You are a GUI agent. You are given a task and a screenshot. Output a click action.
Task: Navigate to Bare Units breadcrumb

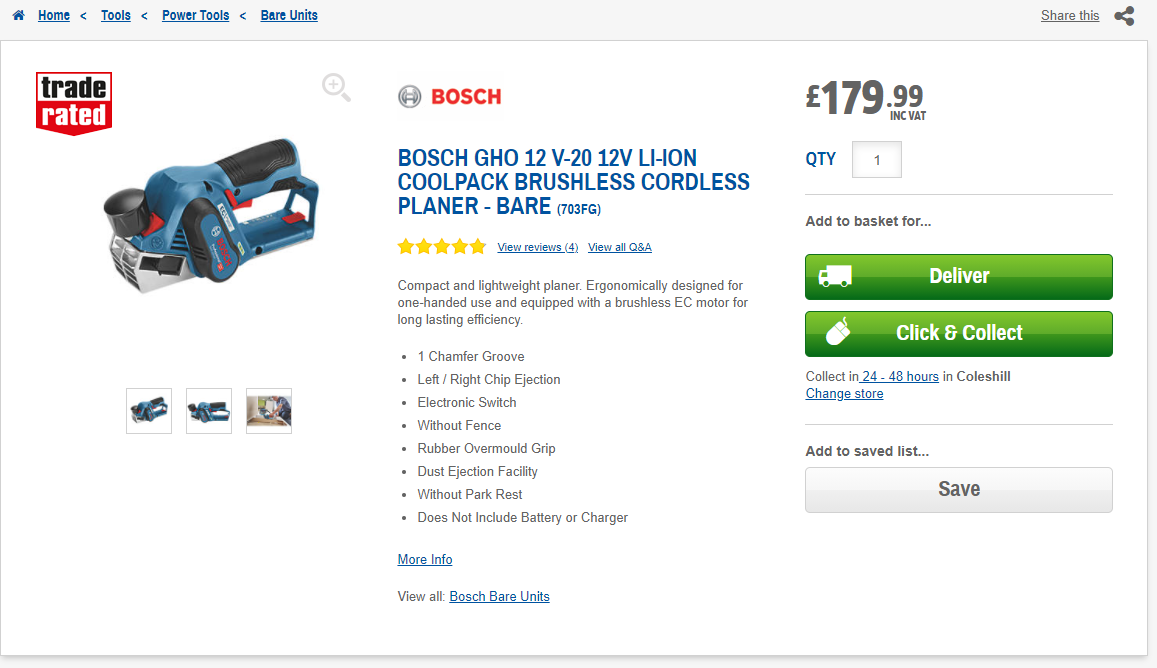tap(289, 16)
